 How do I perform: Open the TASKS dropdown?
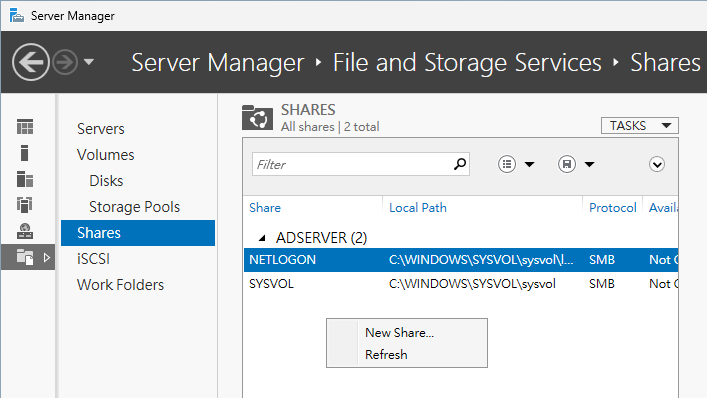click(639, 126)
